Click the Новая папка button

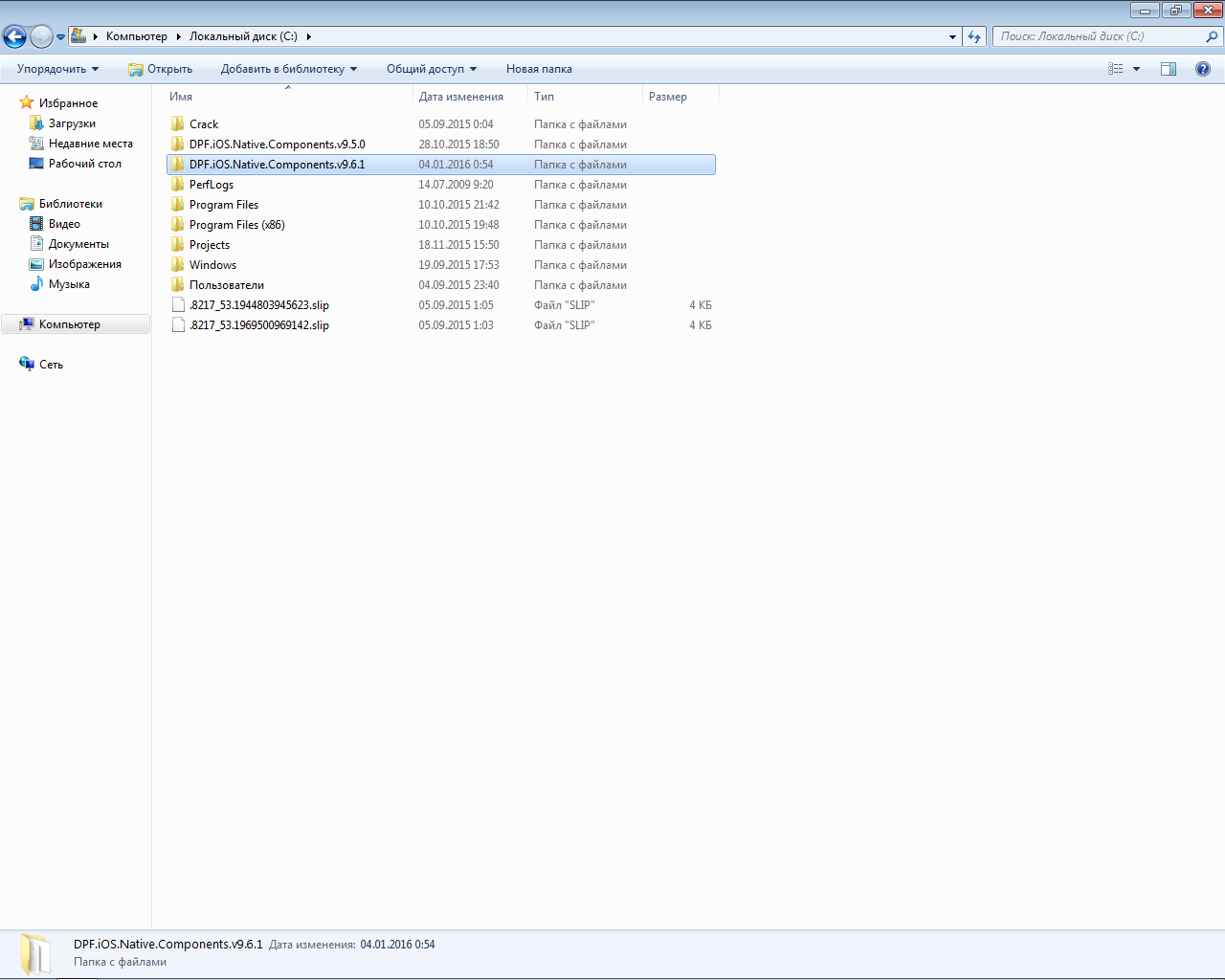[539, 69]
